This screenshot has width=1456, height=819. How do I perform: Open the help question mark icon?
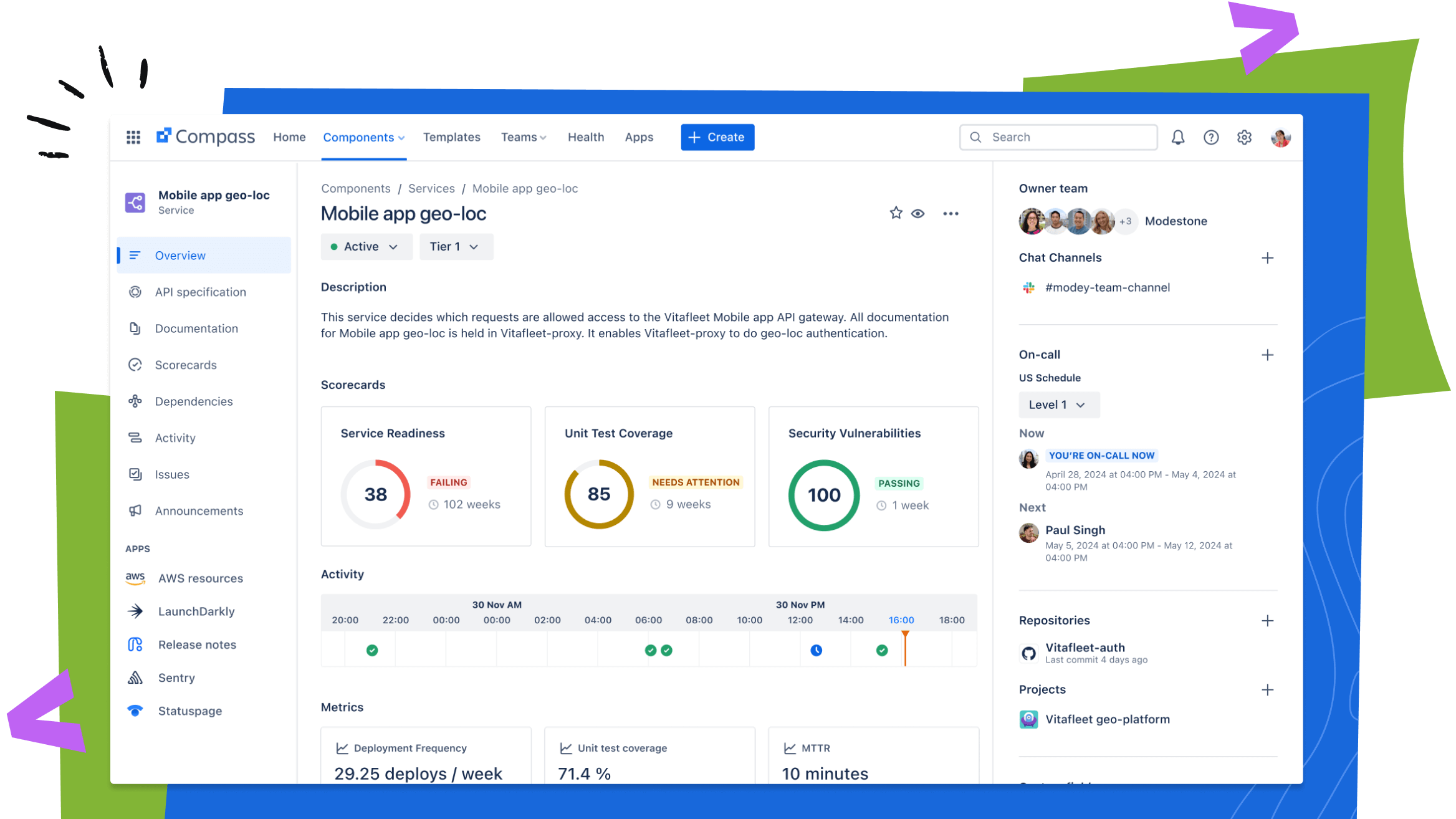[1210, 137]
